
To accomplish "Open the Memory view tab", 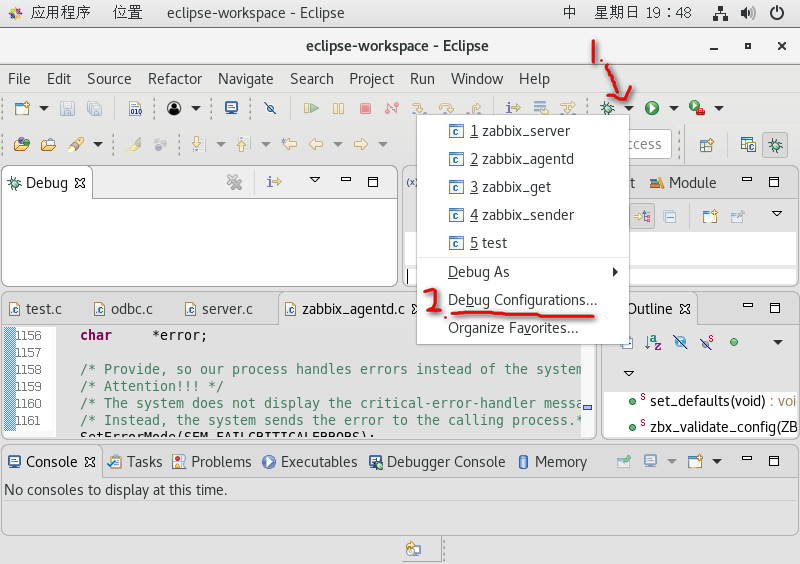I will pos(553,462).
